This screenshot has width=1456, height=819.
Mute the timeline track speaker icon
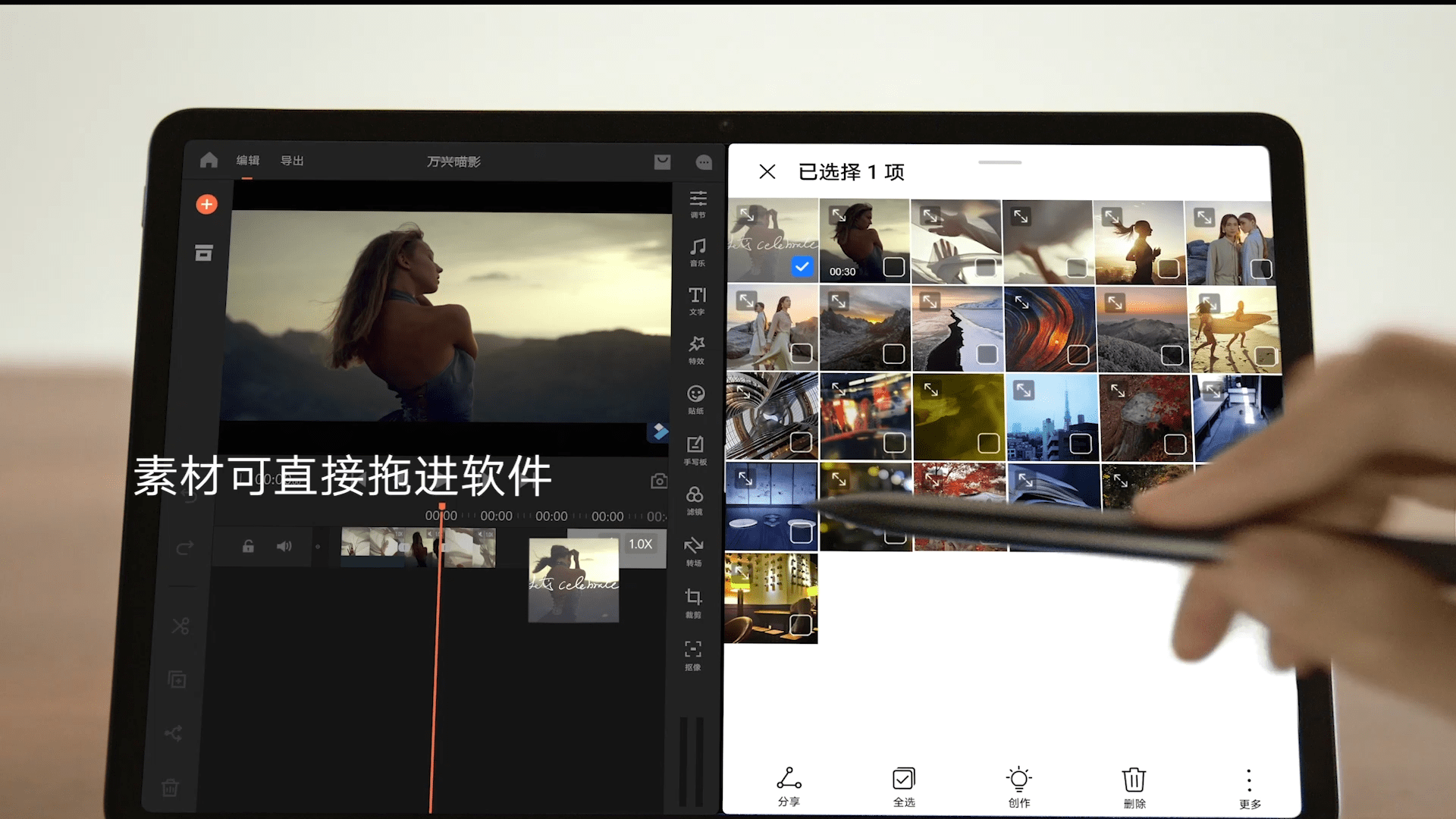click(x=284, y=546)
